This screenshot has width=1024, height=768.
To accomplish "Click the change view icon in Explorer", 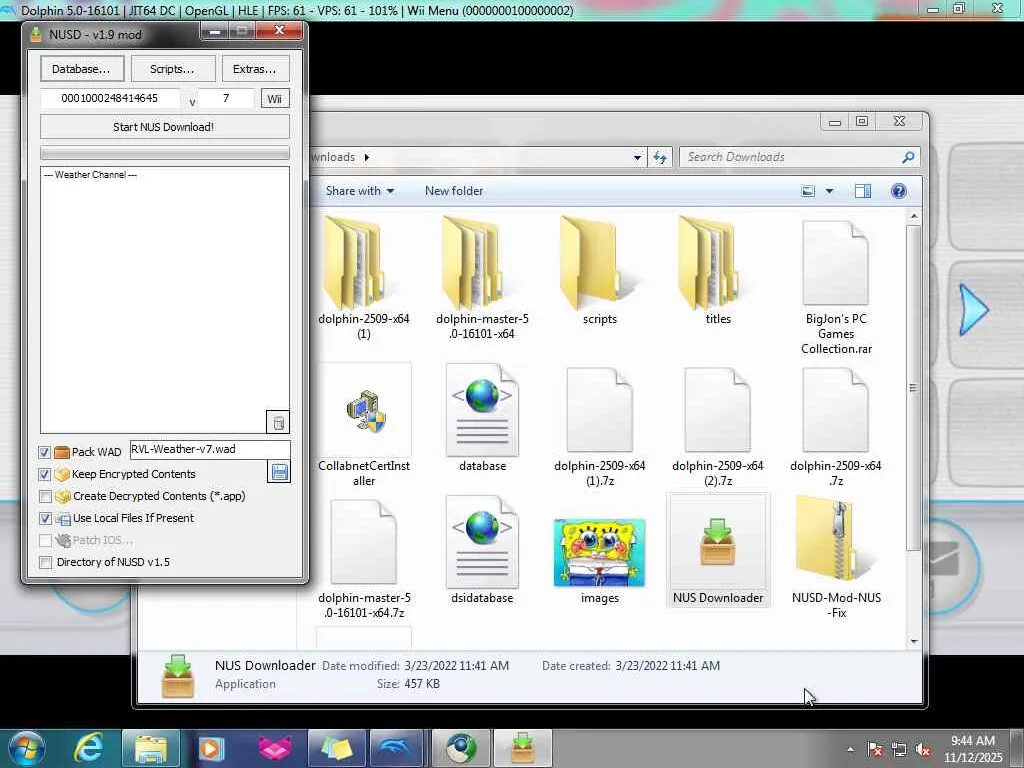I will point(808,191).
